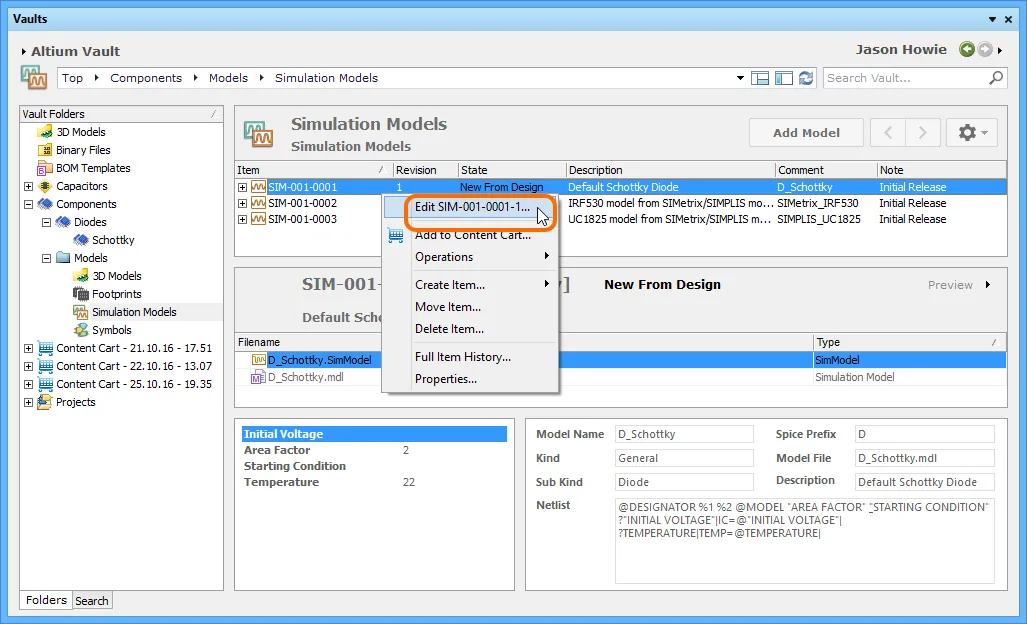Click the Binary Files folder icon
Viewport: 1027px width, 624px height.
45,150
